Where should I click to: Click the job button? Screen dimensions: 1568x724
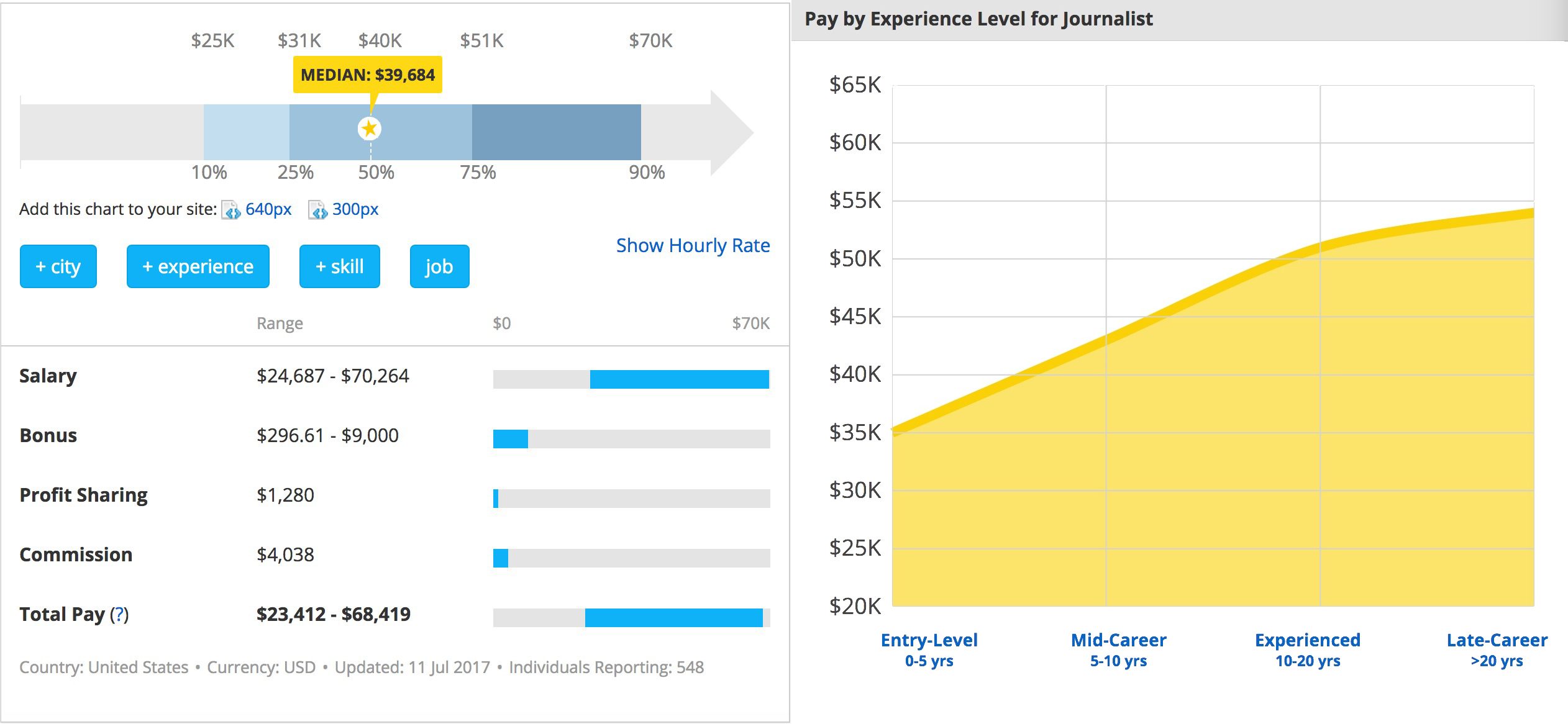(440, 266)
